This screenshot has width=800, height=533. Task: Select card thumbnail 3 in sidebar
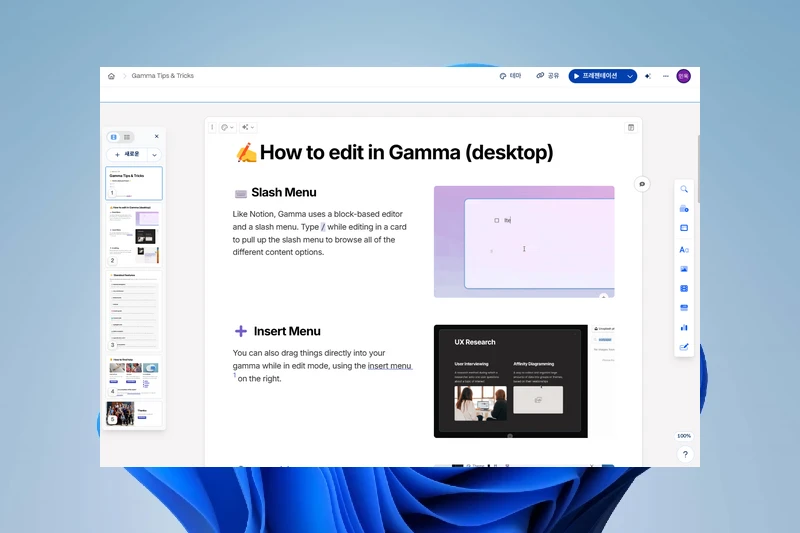(134, 311)
